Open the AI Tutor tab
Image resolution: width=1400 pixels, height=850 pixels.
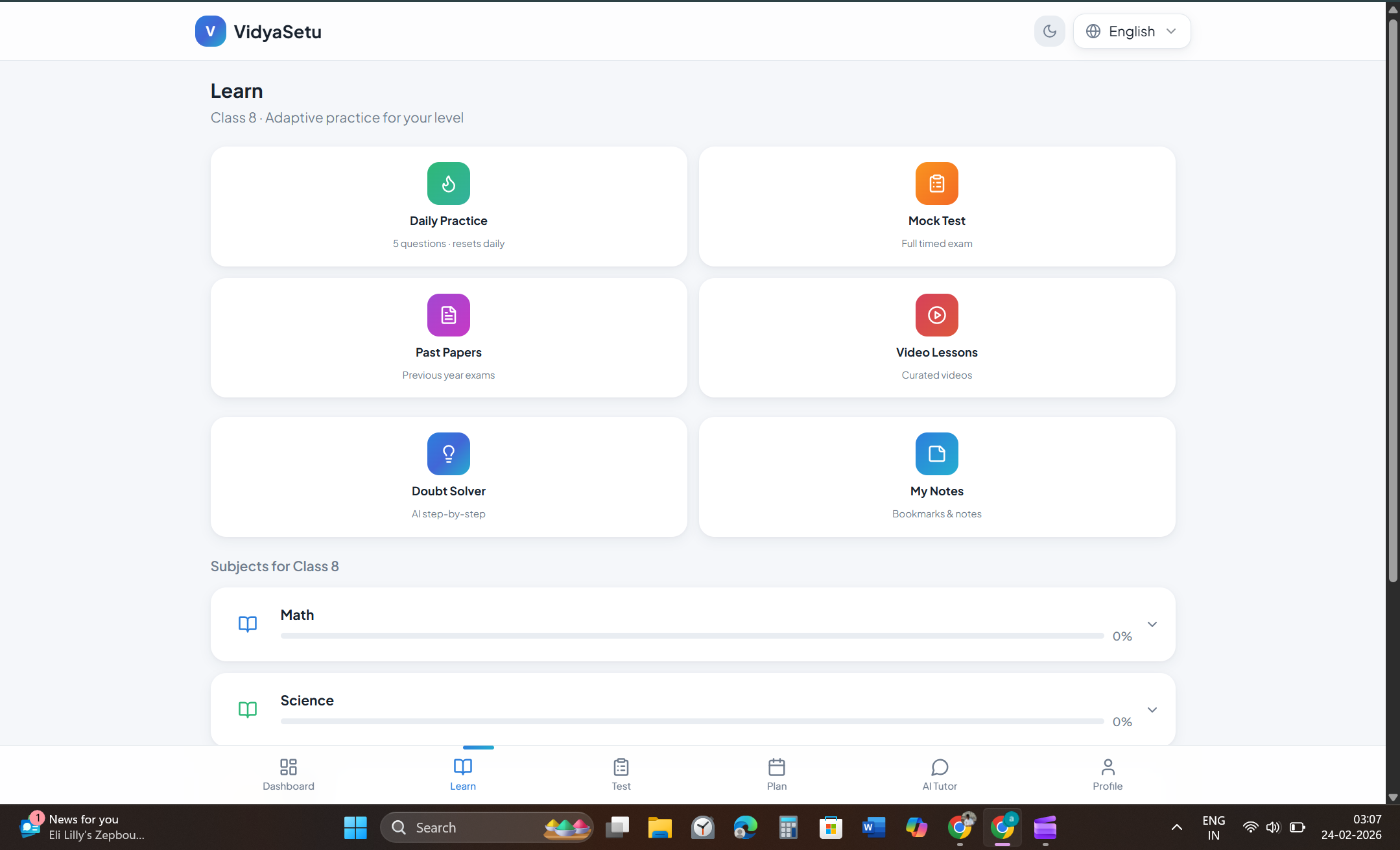939,774
